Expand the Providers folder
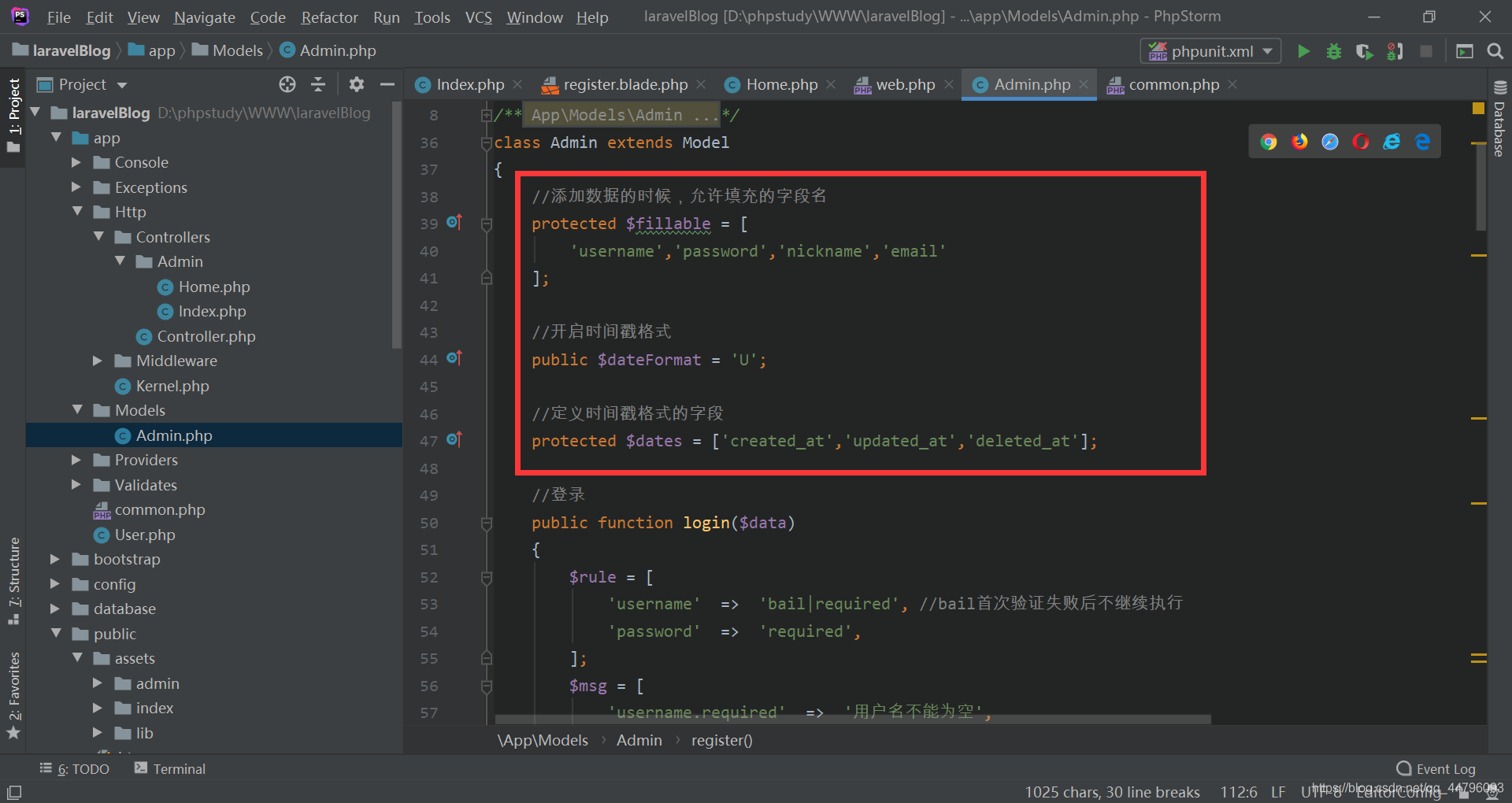 76,460
